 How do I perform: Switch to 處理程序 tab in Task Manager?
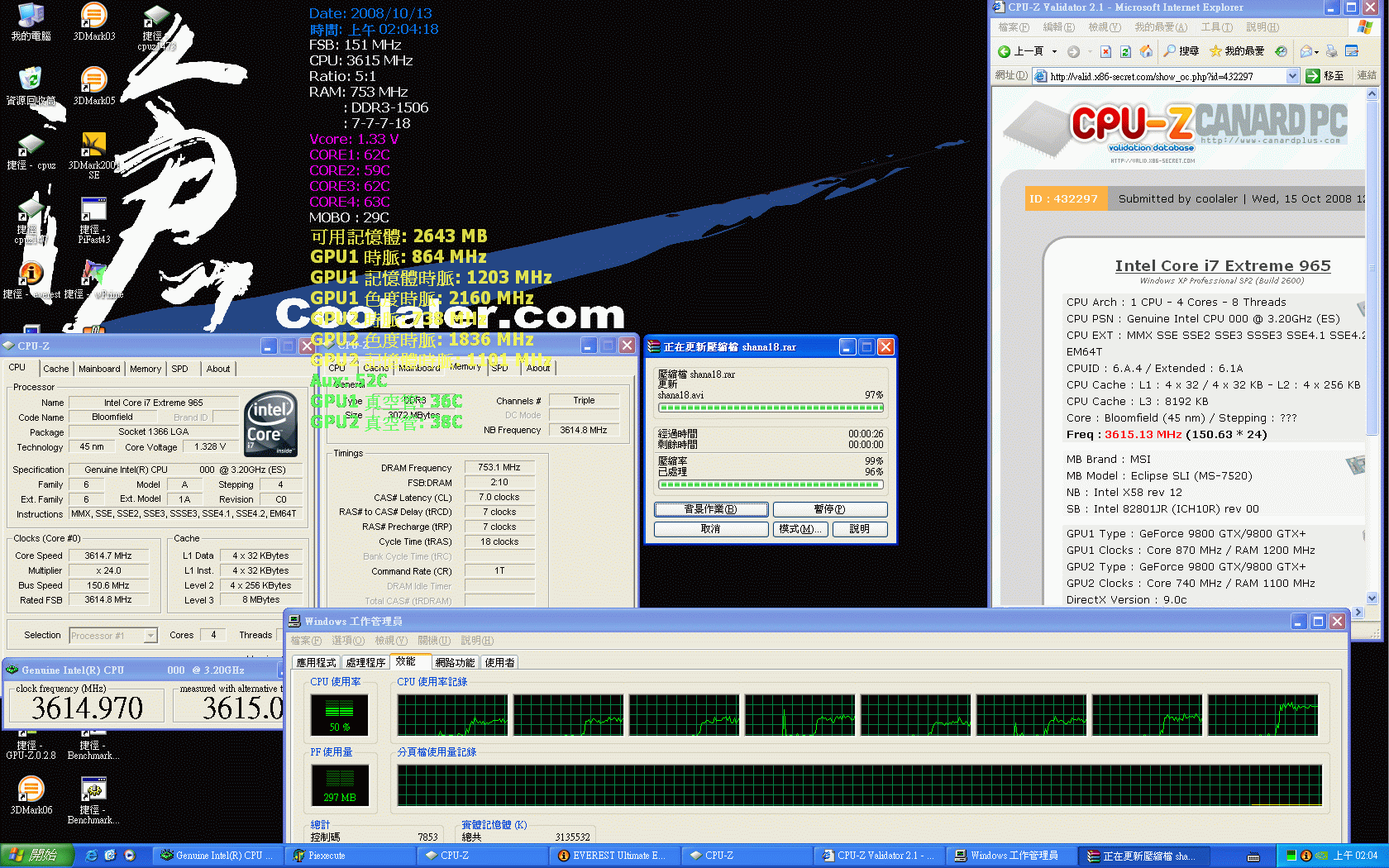(x=365, y=662)
